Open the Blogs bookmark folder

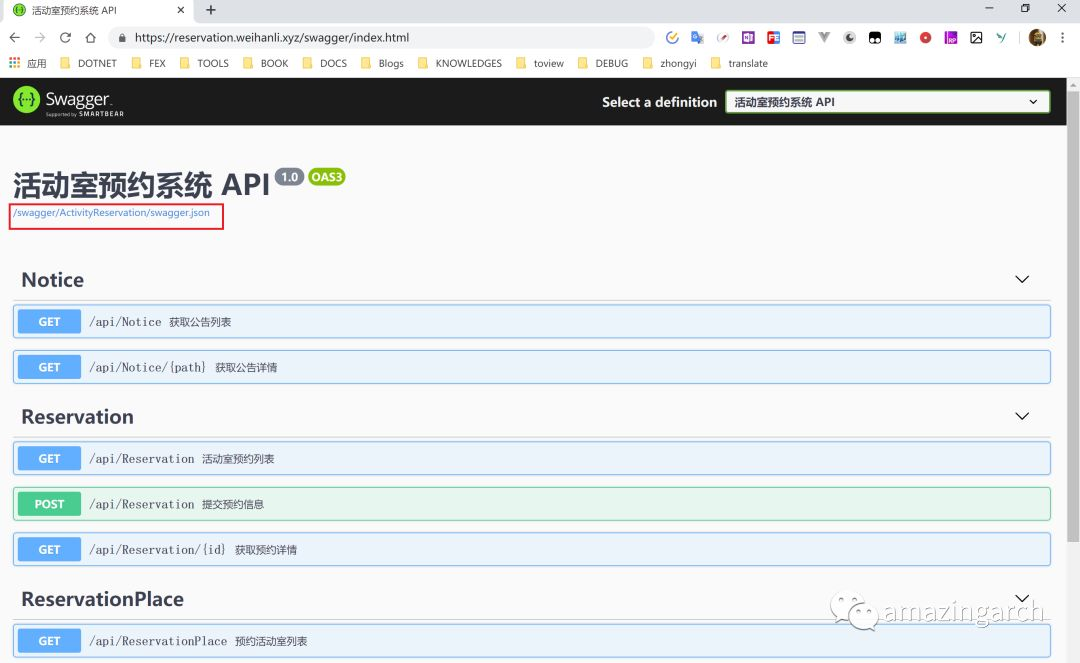pos(382,63)
